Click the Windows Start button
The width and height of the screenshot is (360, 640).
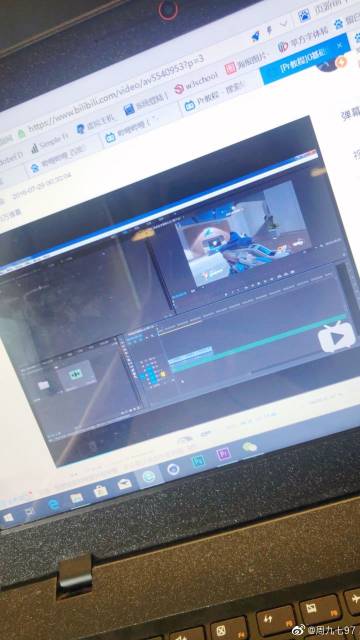[9, 518]
